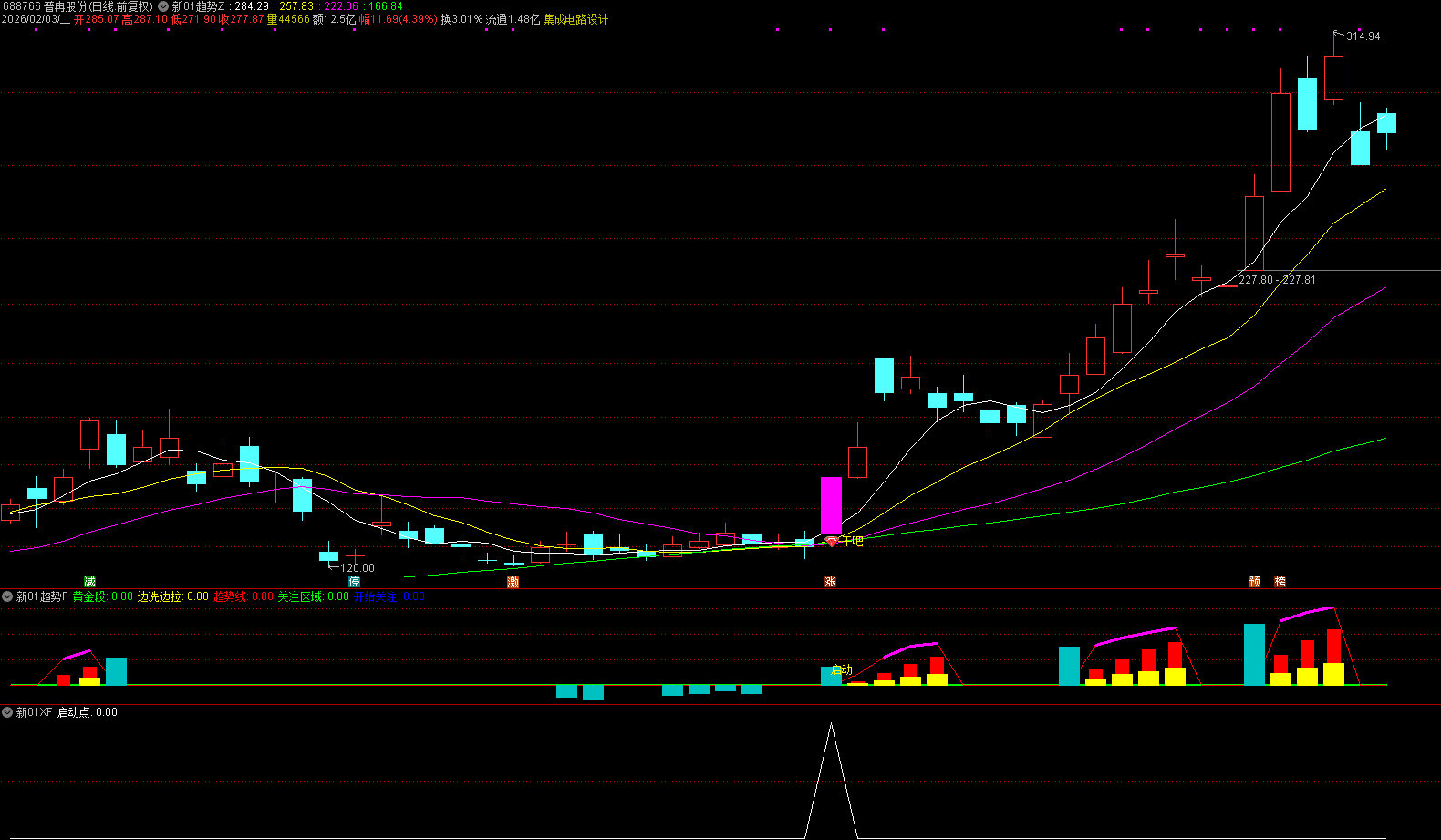Click the 314.94 high price label
This screenshot has height=840, width=1441.
click(1363, 36)
